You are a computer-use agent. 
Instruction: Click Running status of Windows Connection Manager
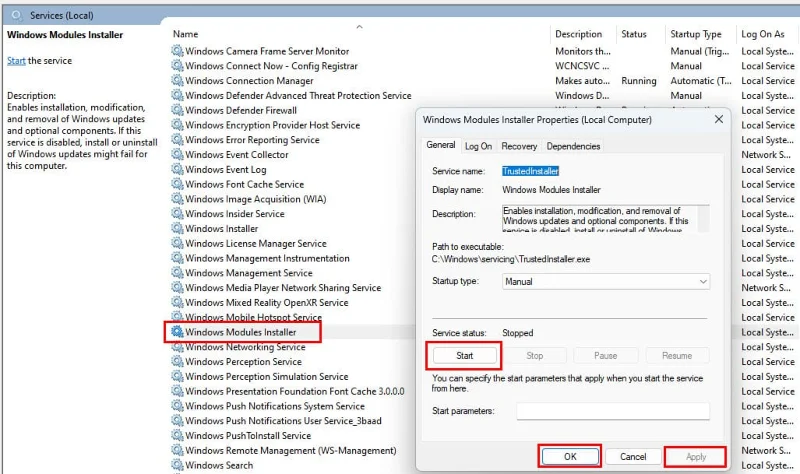(x=638, y=81)
